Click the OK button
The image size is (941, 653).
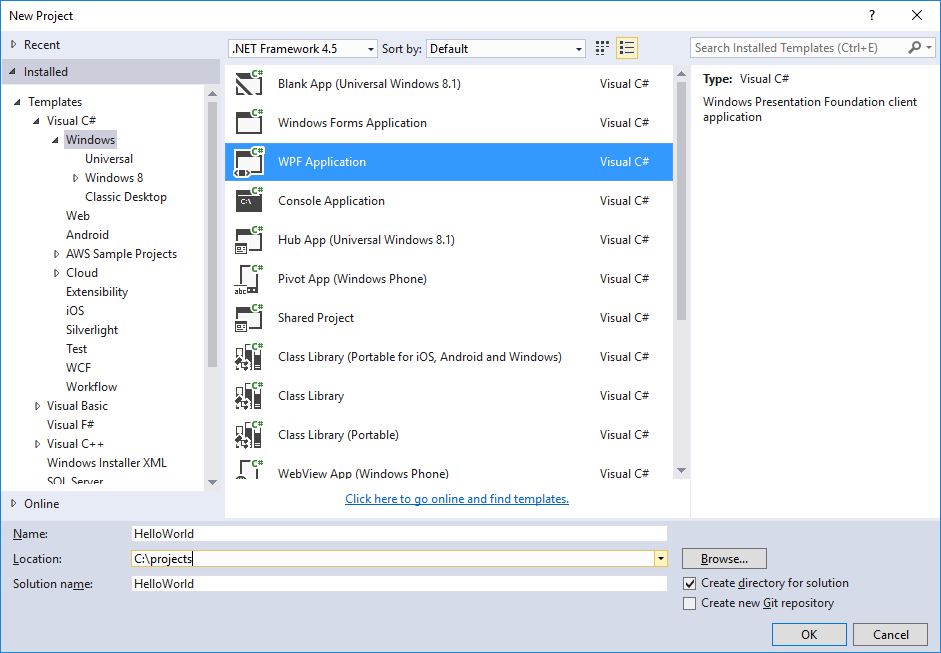point(809,634)
